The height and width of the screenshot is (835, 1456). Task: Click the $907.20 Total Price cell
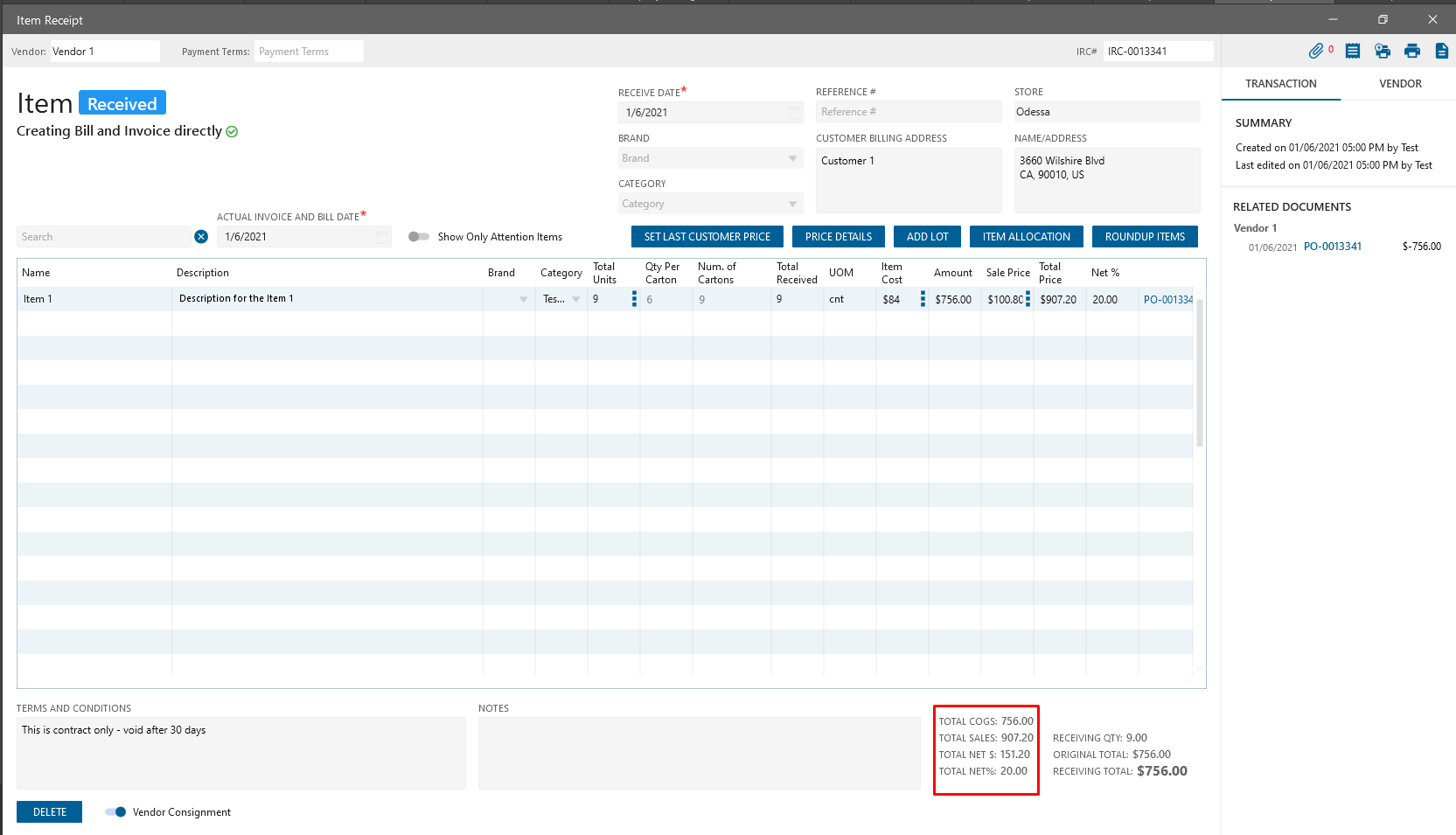click(1060, 299)
